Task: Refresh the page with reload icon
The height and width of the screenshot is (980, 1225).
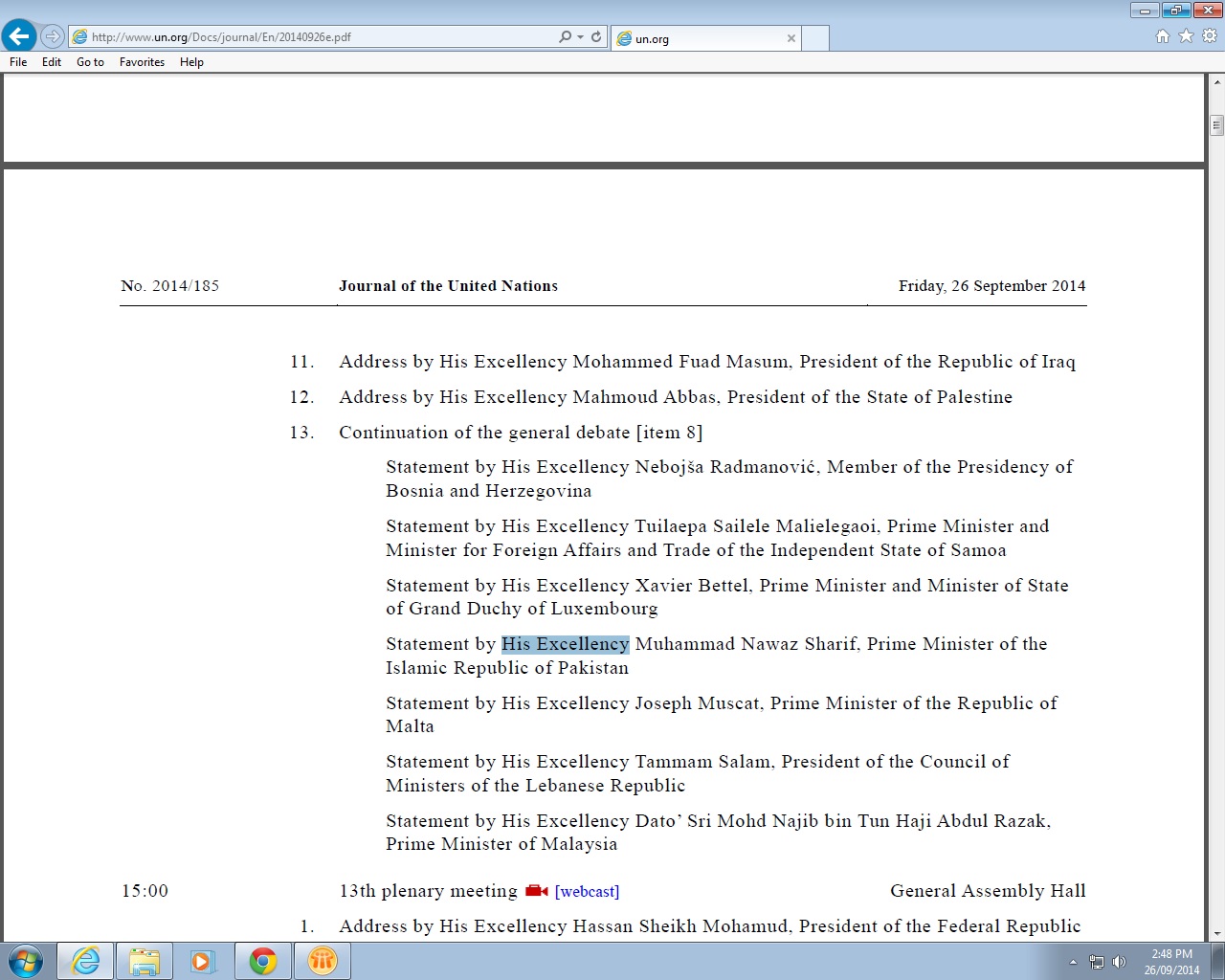Action: 596,36
